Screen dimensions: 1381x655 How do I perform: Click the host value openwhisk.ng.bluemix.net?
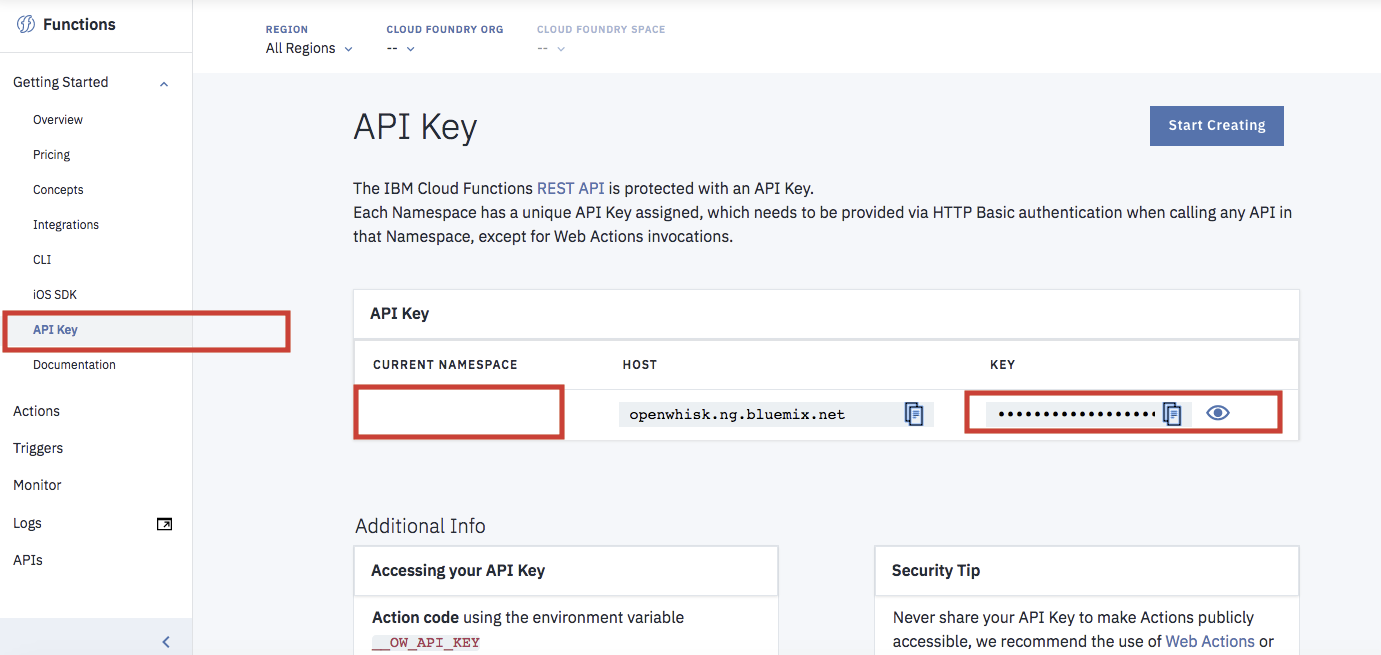(737, 414)
